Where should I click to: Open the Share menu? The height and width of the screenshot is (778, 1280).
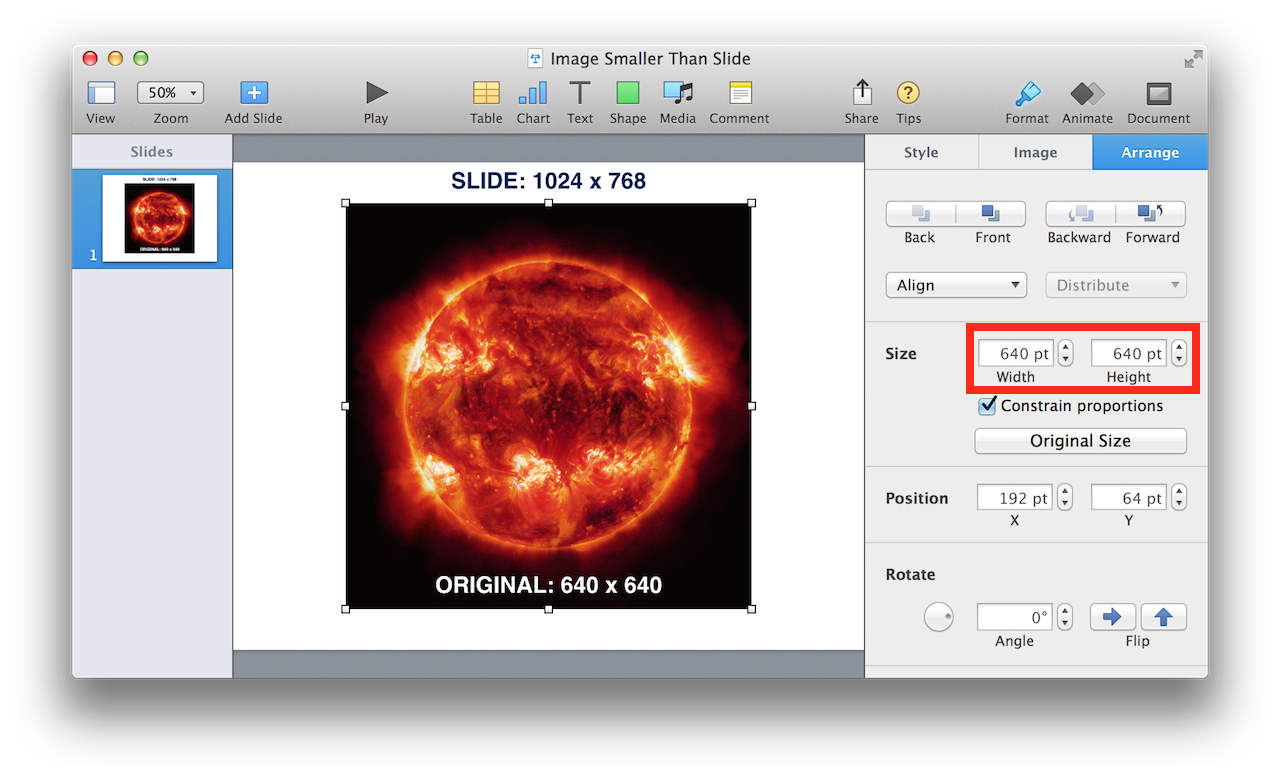(x=861, y=93)
